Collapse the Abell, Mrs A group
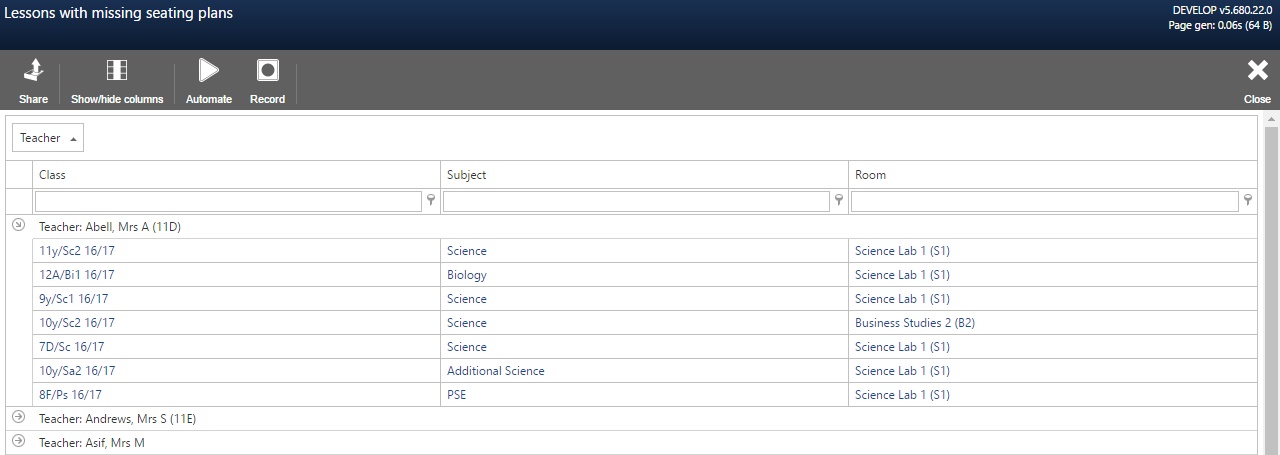 pos(18,226)
